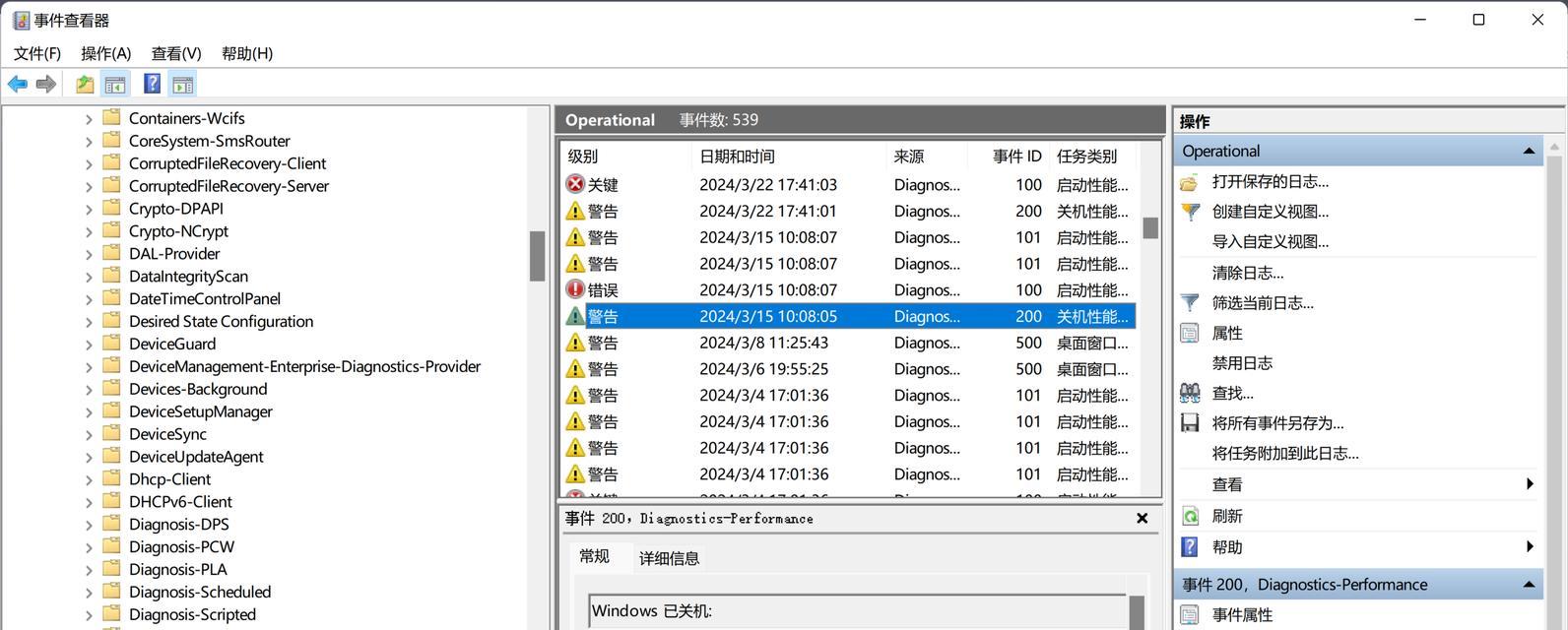The height and width of the screenshot is (630, 1568).
Task: Click the folder icon for Dhcp-Client
Action: (112, 478)
